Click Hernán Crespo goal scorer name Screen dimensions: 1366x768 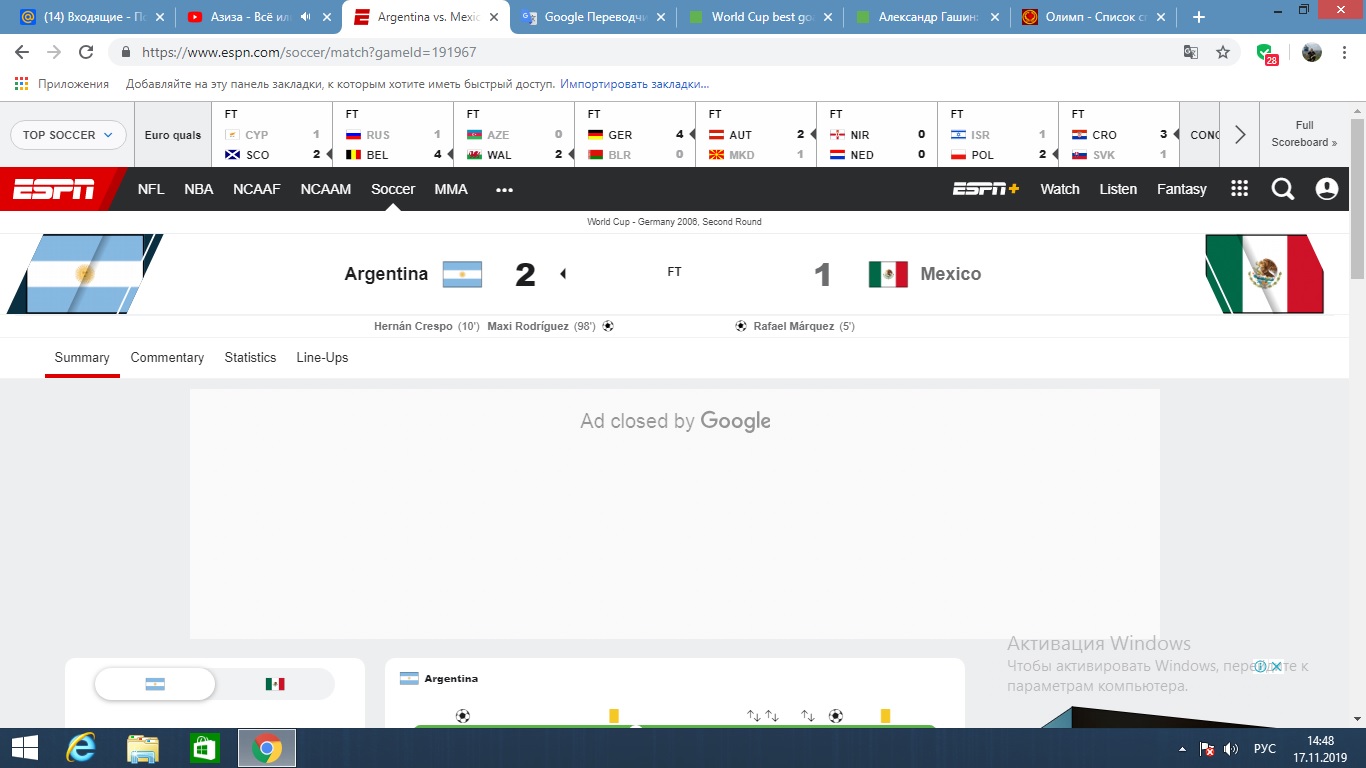tap(413, 326)
